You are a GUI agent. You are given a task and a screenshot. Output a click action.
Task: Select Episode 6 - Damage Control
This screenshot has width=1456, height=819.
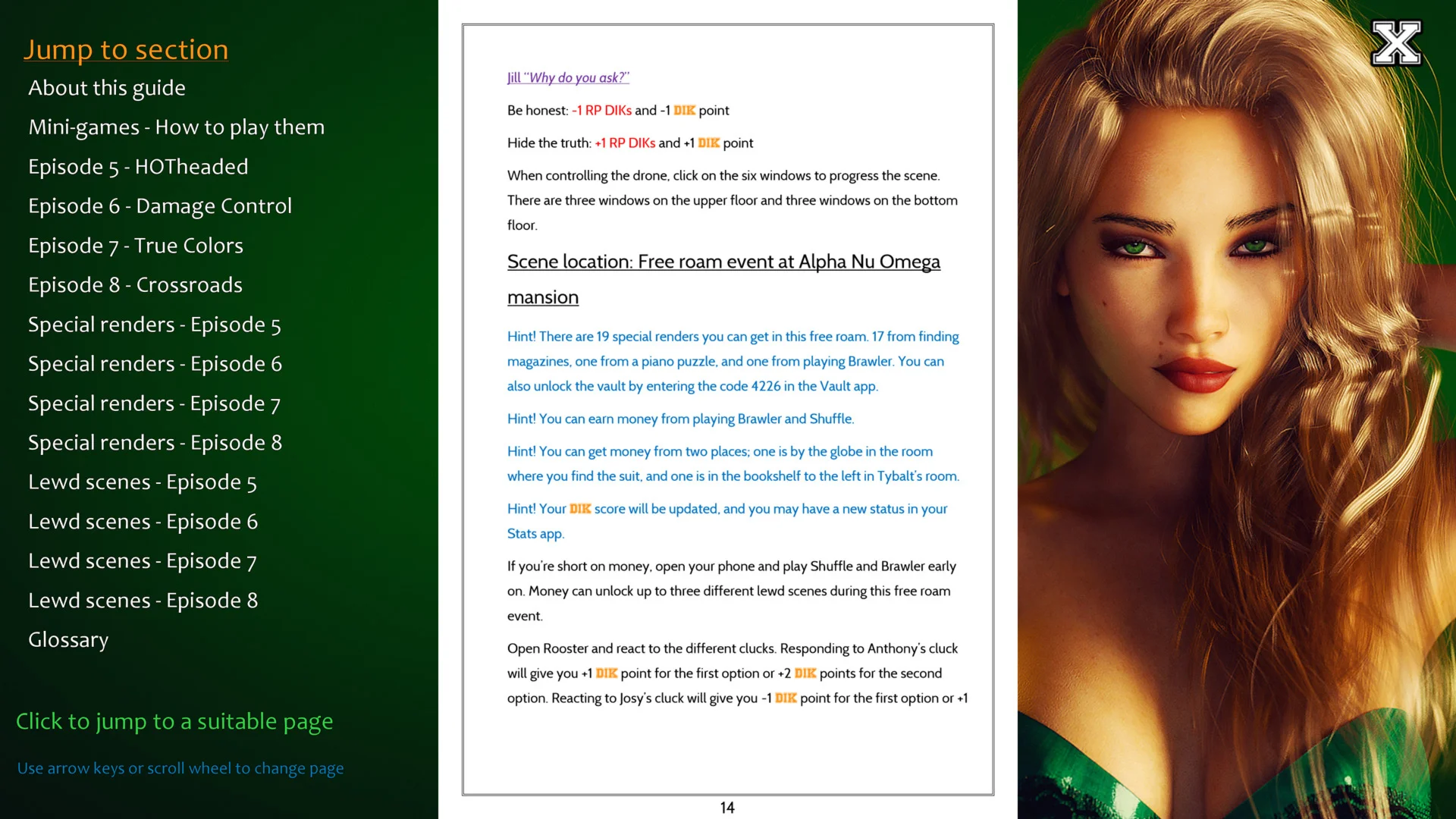[x=160, y=206]
